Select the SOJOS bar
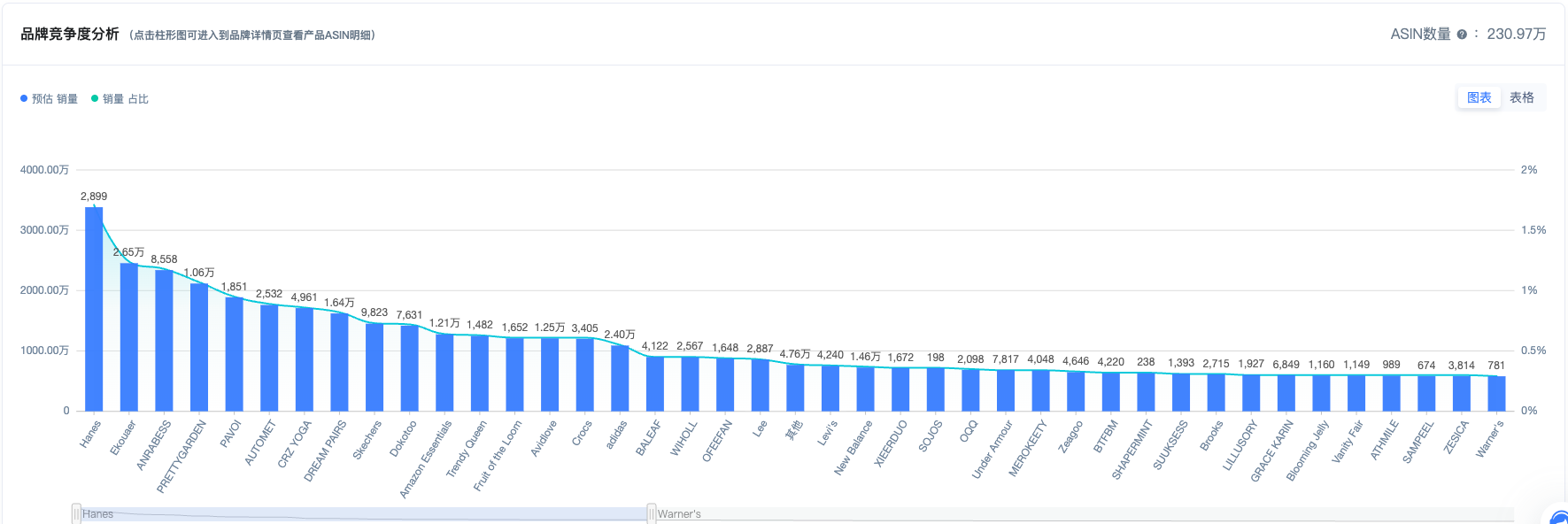 coord(935,389)
